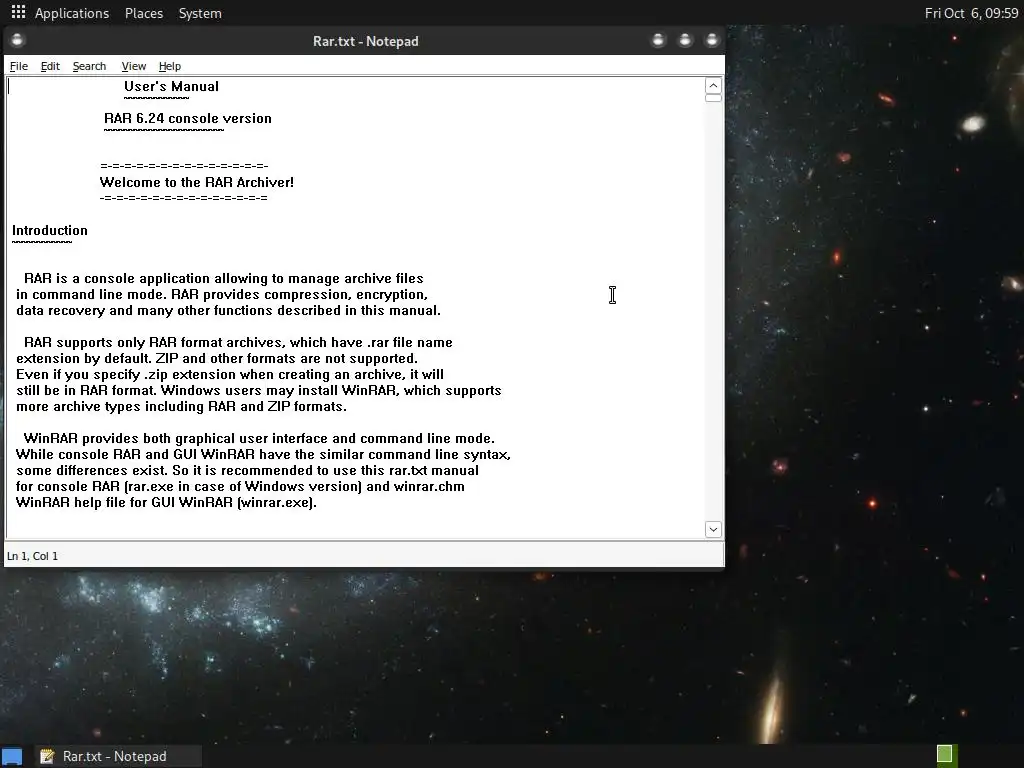Screen dimensions: 1024x768
Task: Click the window menu icon in Notepad titlebar
Action: (17, 40)
